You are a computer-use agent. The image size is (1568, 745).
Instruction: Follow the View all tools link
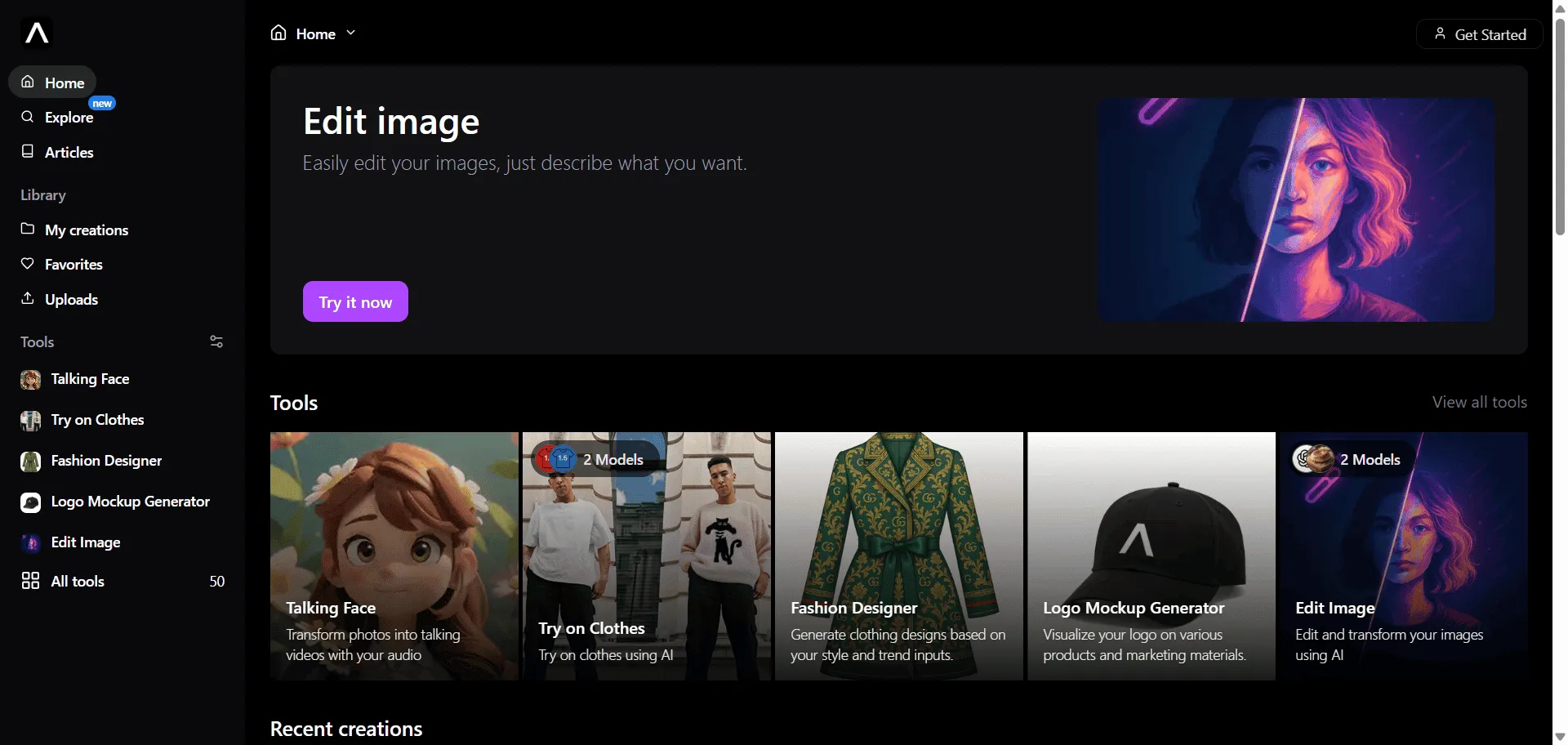[x=1479, y=403]
